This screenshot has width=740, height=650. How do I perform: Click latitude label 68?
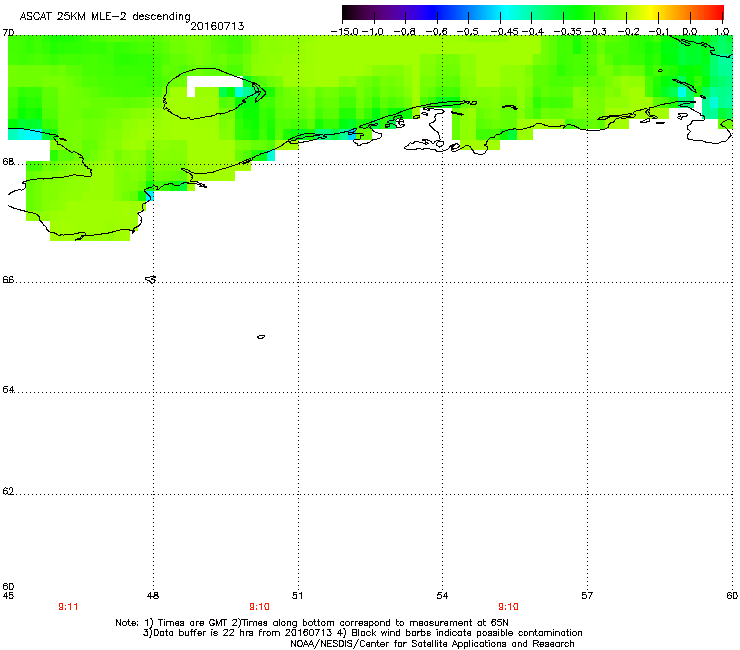(x=8, y=162)
